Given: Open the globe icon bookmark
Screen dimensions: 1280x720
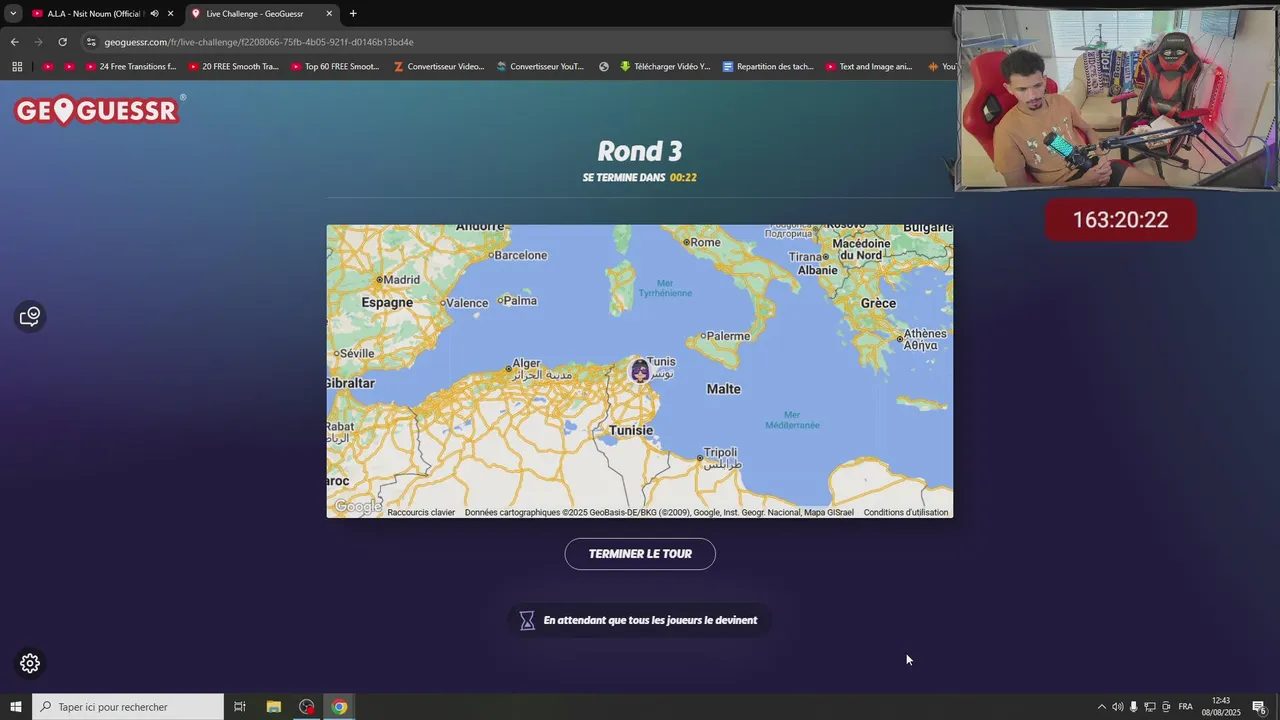Looking at the screenshot, I should tap(604, 67).
